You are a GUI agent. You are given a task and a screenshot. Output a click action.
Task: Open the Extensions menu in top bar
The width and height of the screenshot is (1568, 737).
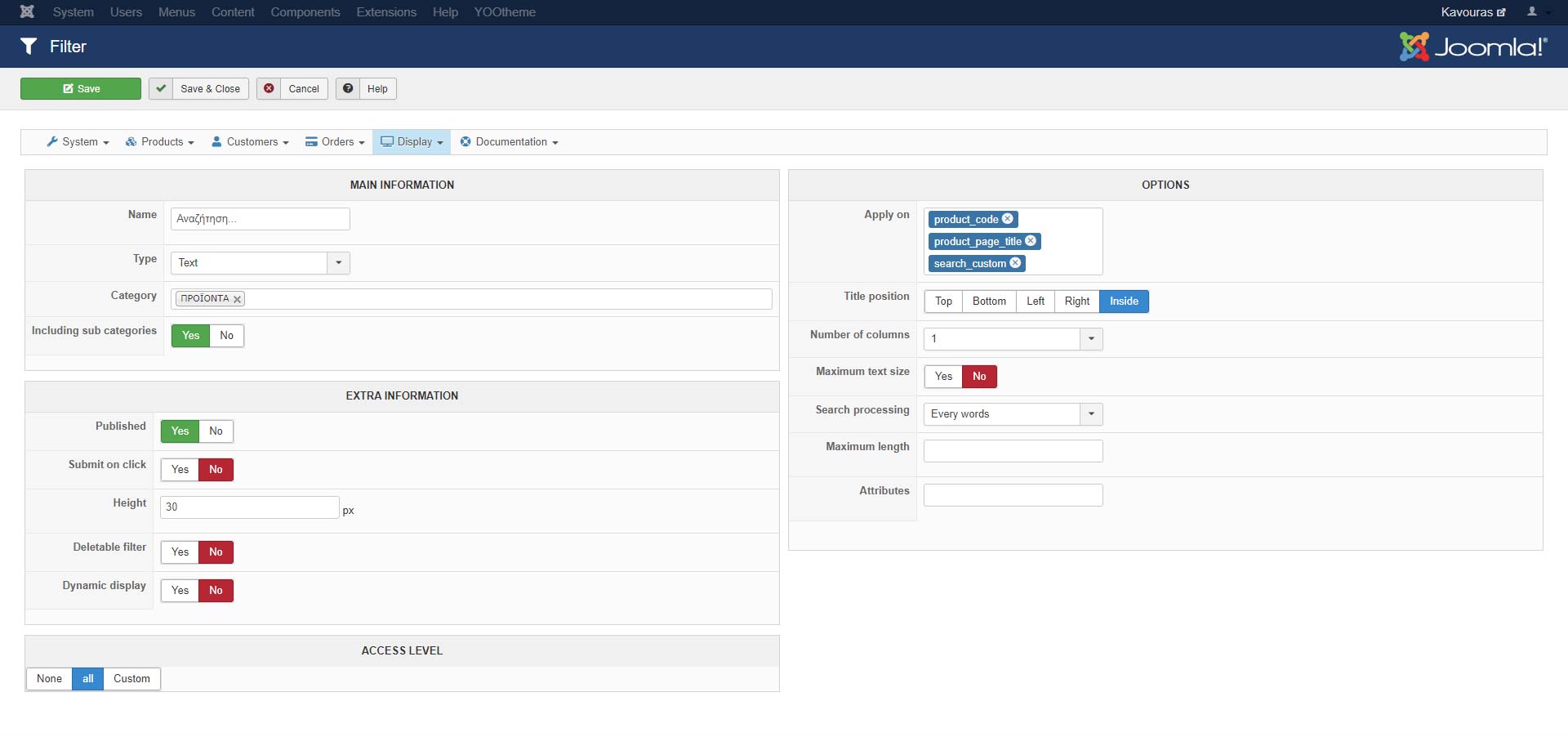386,12
